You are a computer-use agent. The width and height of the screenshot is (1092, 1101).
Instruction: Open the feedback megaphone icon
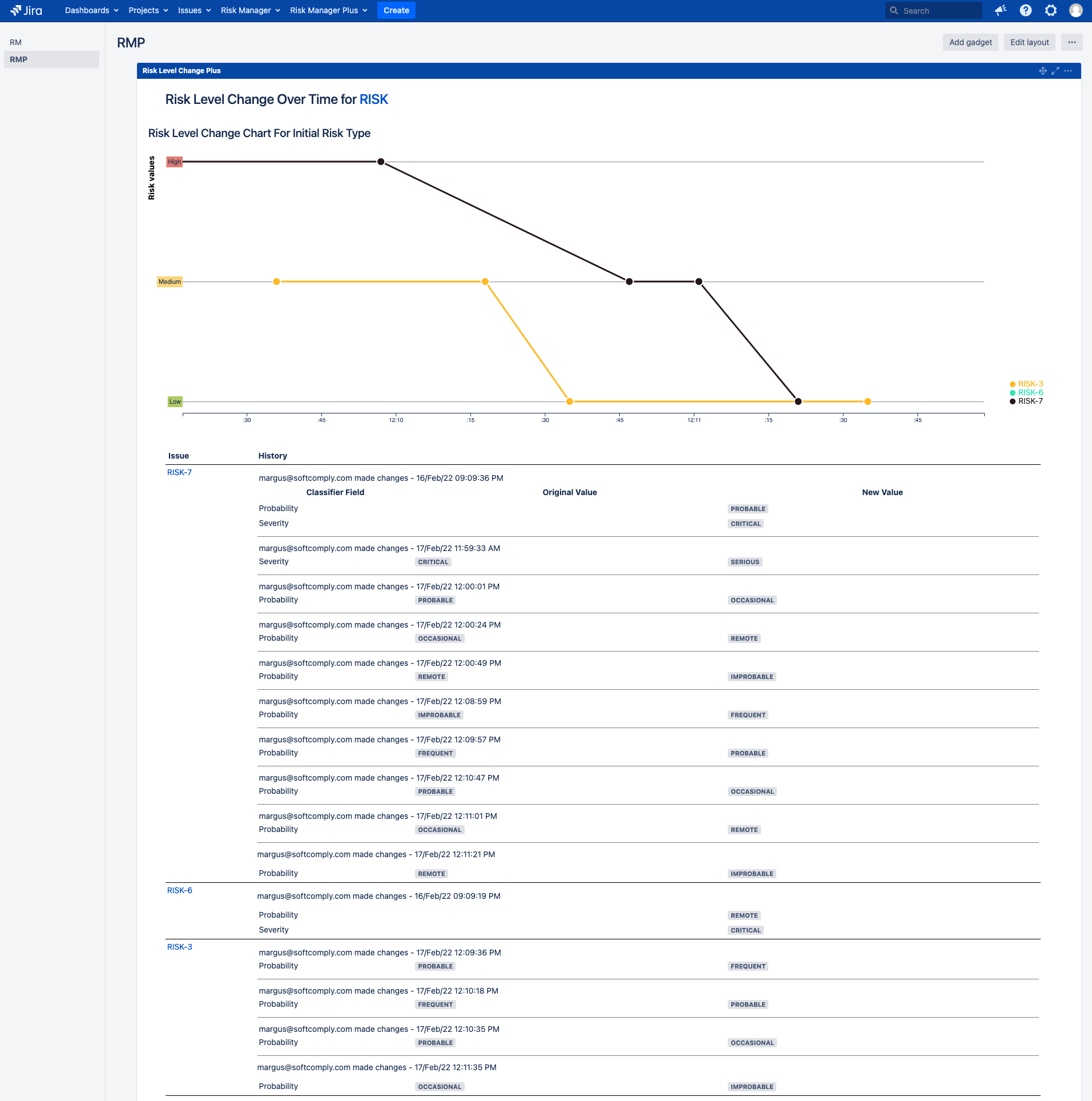1000,10
